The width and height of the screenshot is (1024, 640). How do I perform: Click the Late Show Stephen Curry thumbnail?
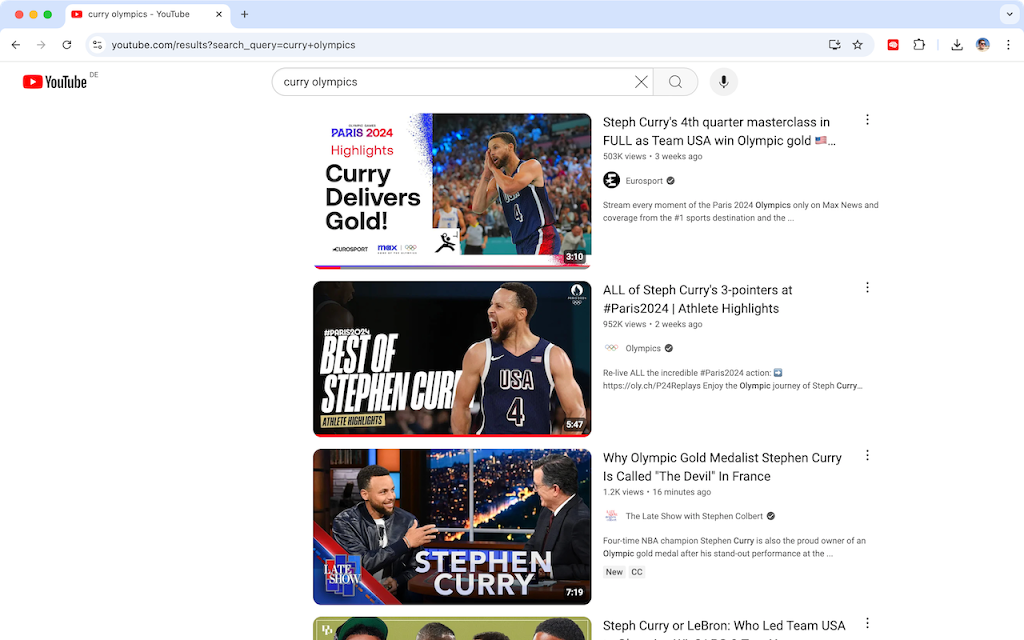(452, 526)
